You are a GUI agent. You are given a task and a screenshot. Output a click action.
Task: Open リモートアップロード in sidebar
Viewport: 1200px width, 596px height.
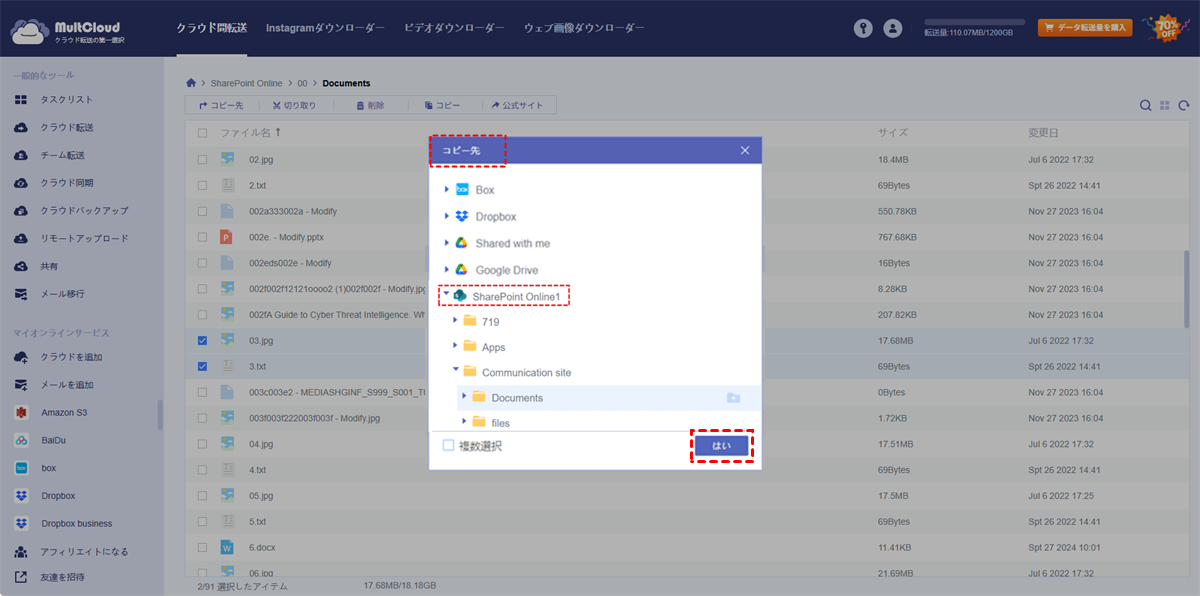(84, 239)
